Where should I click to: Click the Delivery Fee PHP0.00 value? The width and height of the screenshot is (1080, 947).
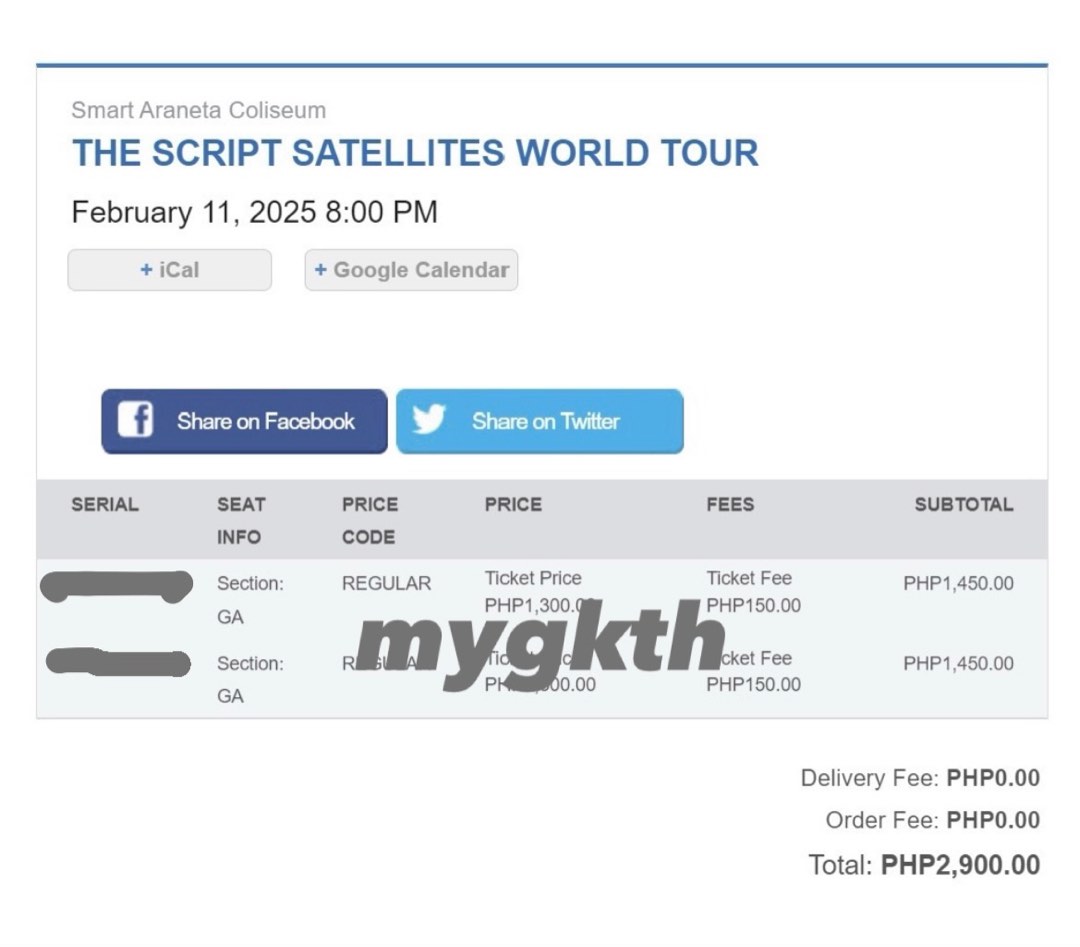tap(992, 778)
